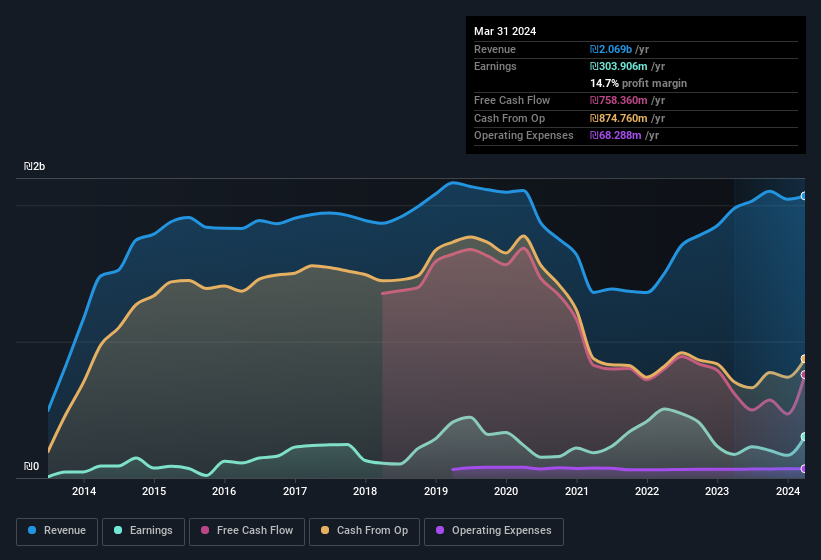Toggle the Earnings legend button
Image resolution: width=821 pixels, height=560 pixels.
click(143, 532)
